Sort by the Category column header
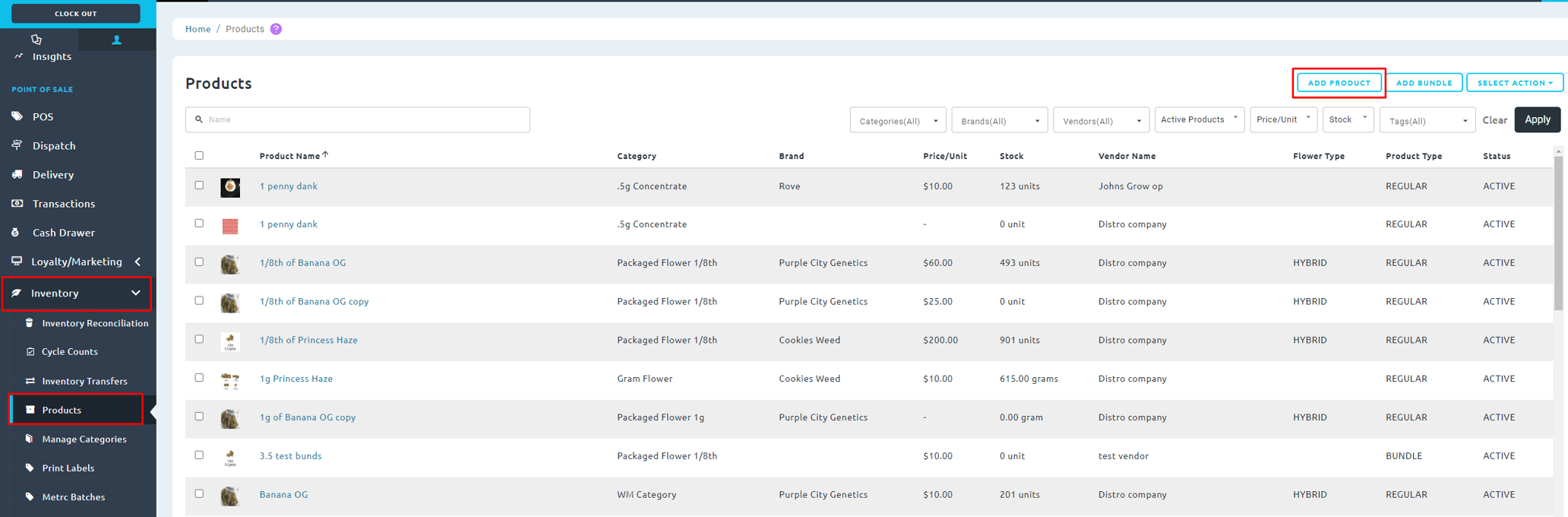 click(x=637, y=156)
